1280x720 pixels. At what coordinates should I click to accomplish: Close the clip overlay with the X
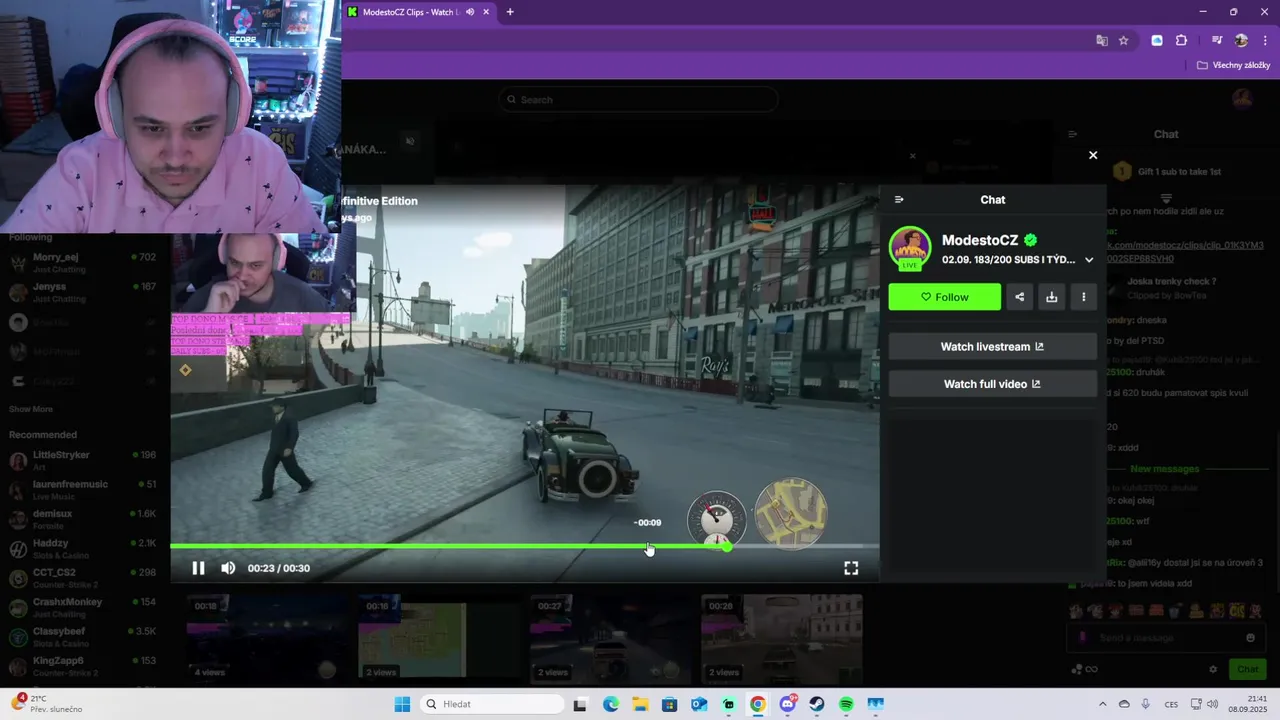(x=1093, y=155)
